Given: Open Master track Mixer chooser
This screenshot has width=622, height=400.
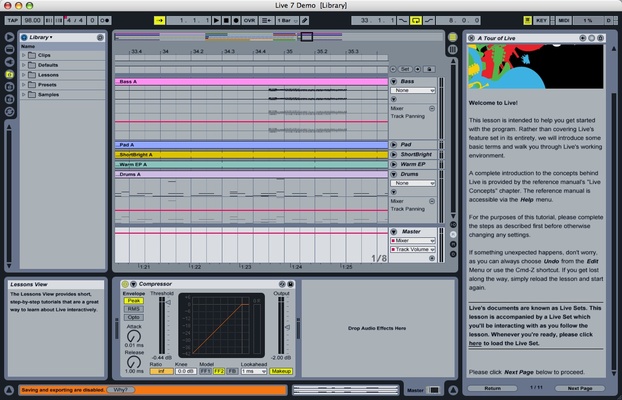Looking at the screenshot, I should (413, 240).
